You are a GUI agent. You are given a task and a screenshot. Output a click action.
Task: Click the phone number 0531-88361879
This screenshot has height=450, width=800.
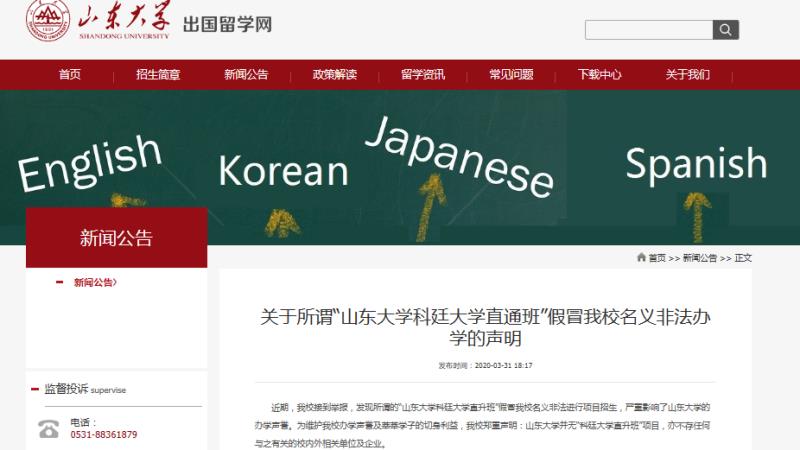coord(104,435)
